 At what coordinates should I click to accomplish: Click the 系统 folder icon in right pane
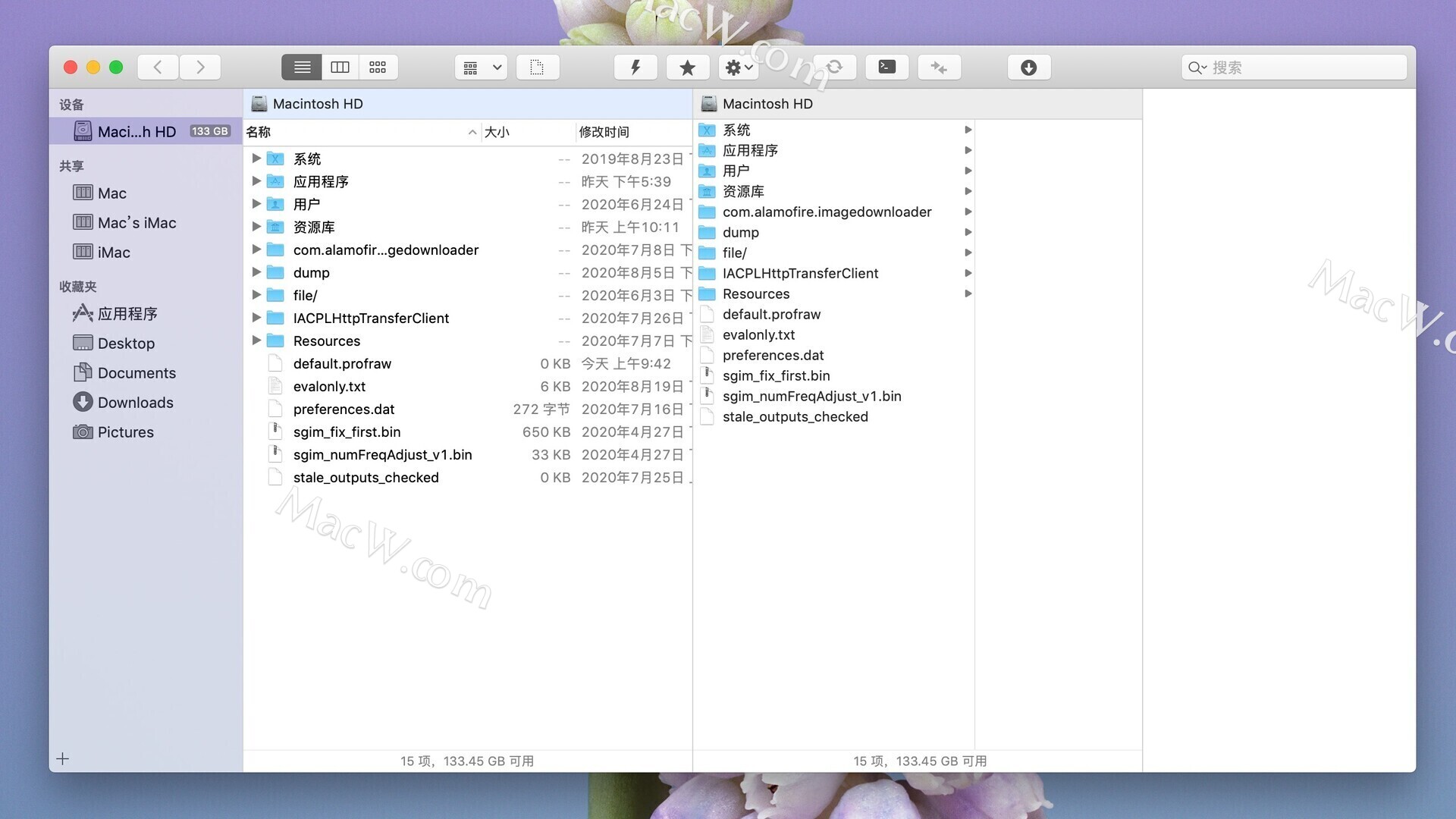[708, 130]
